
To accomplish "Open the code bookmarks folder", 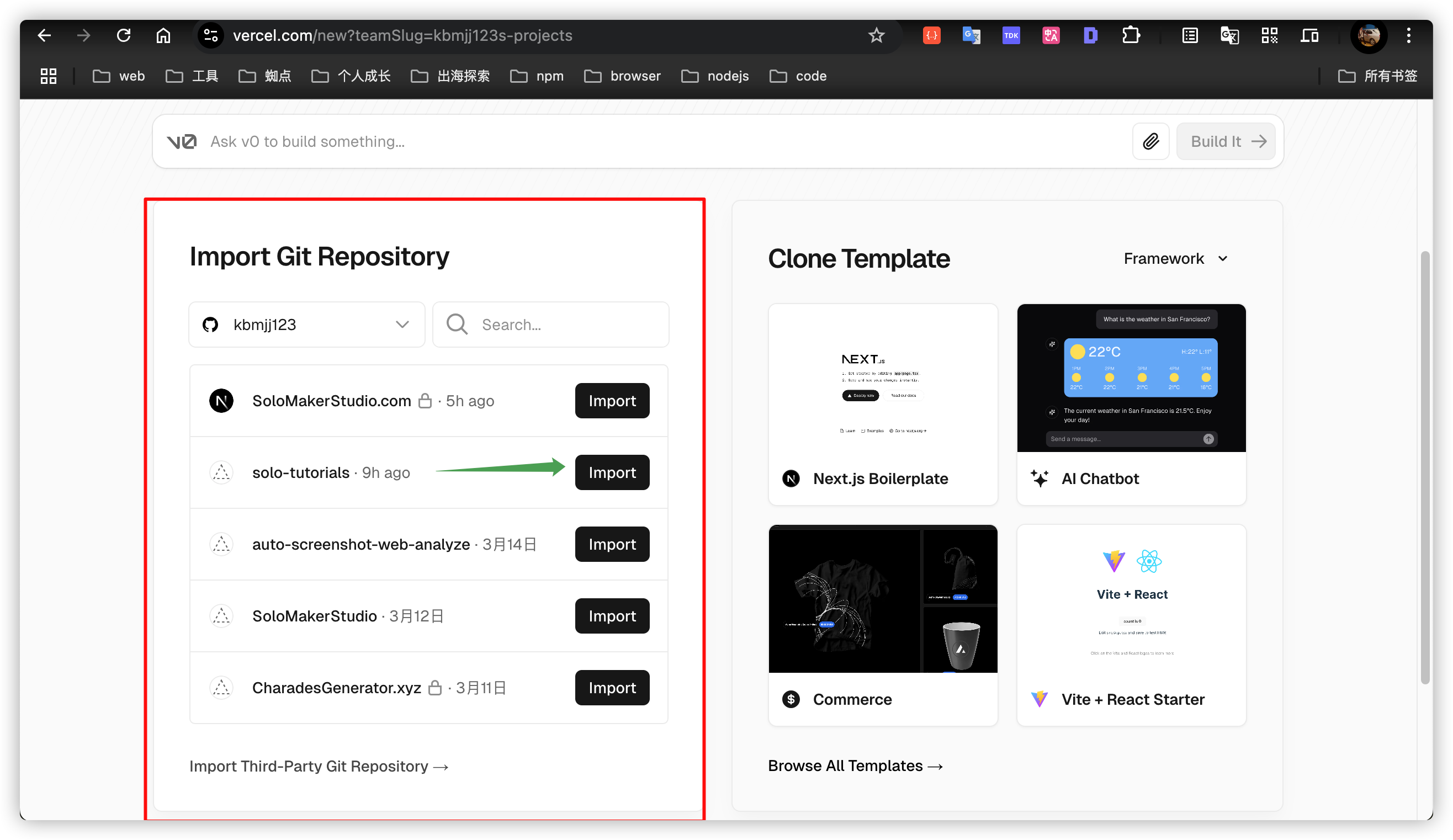I will (798, 76).
